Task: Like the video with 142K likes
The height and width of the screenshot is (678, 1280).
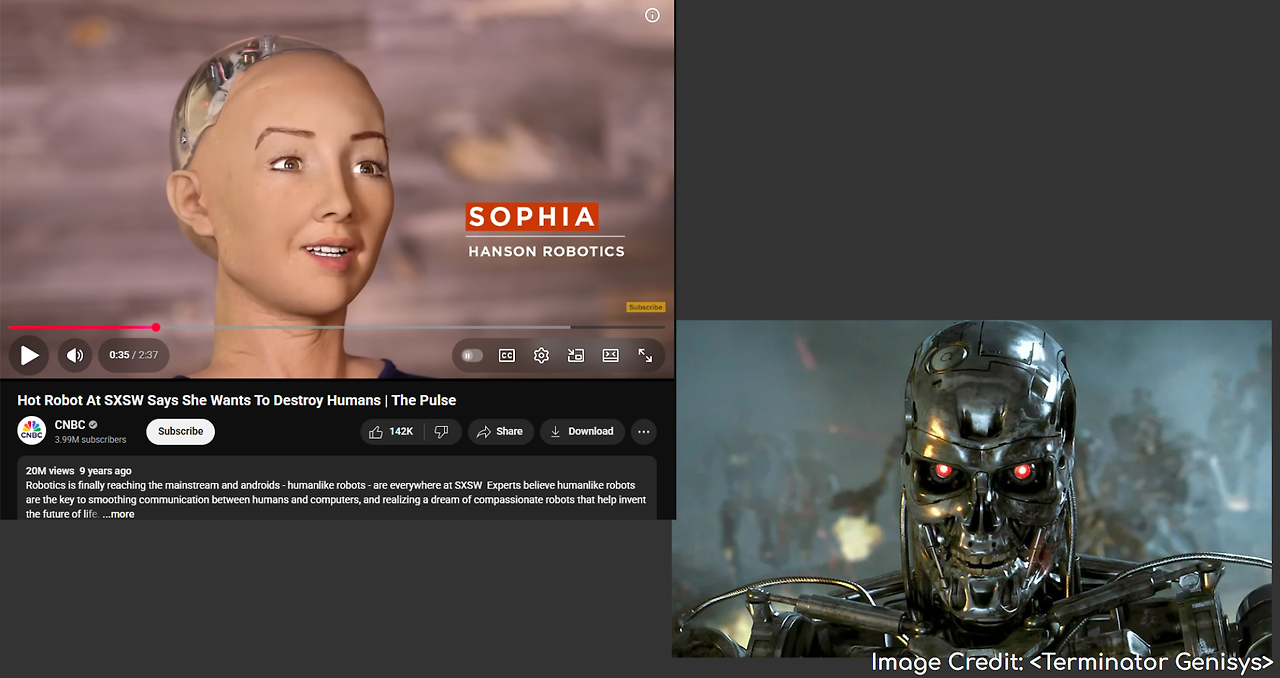Action: (x=391, y=431)
